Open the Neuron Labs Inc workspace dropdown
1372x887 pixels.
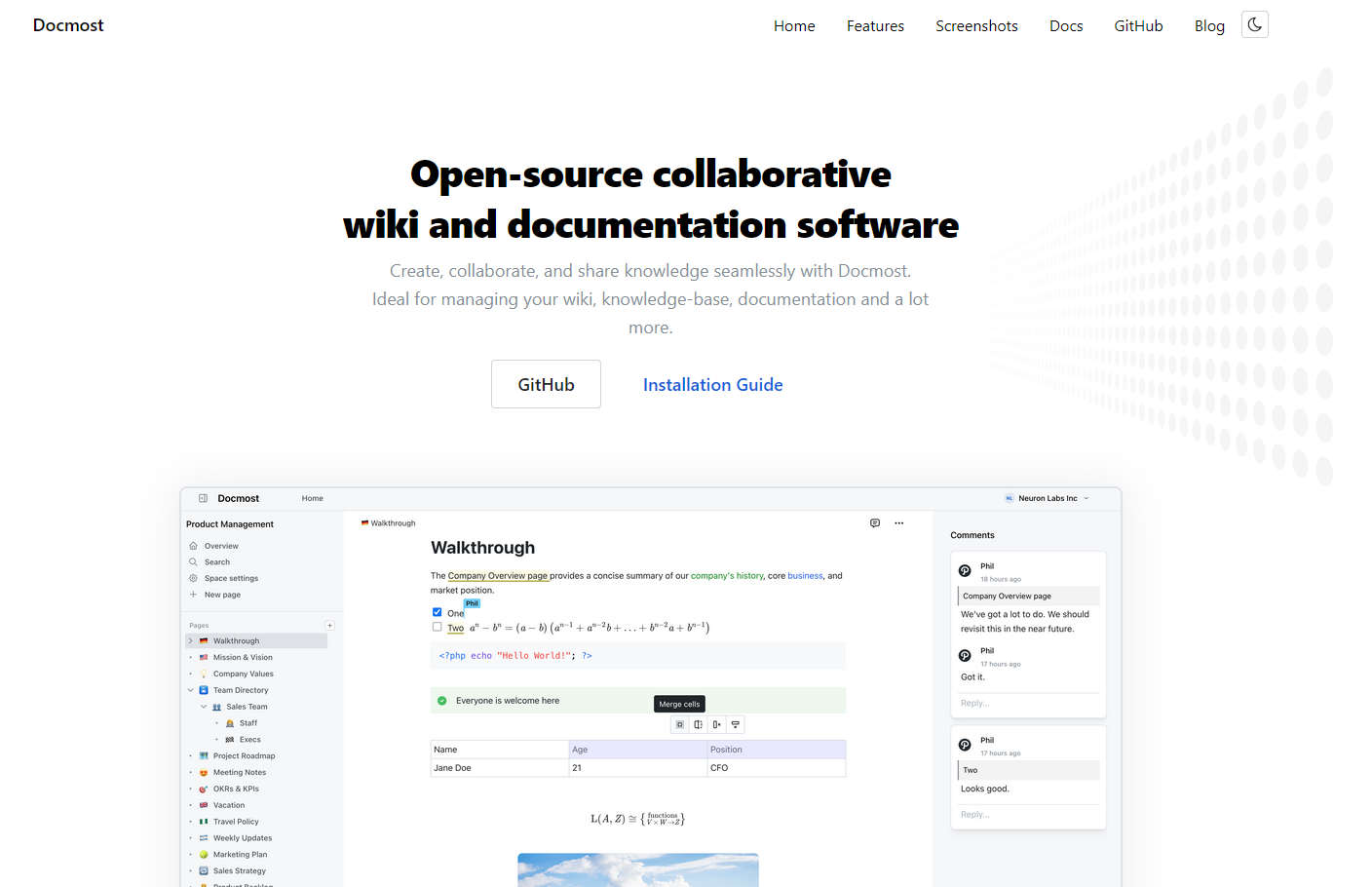click(x=1048, y=498)
